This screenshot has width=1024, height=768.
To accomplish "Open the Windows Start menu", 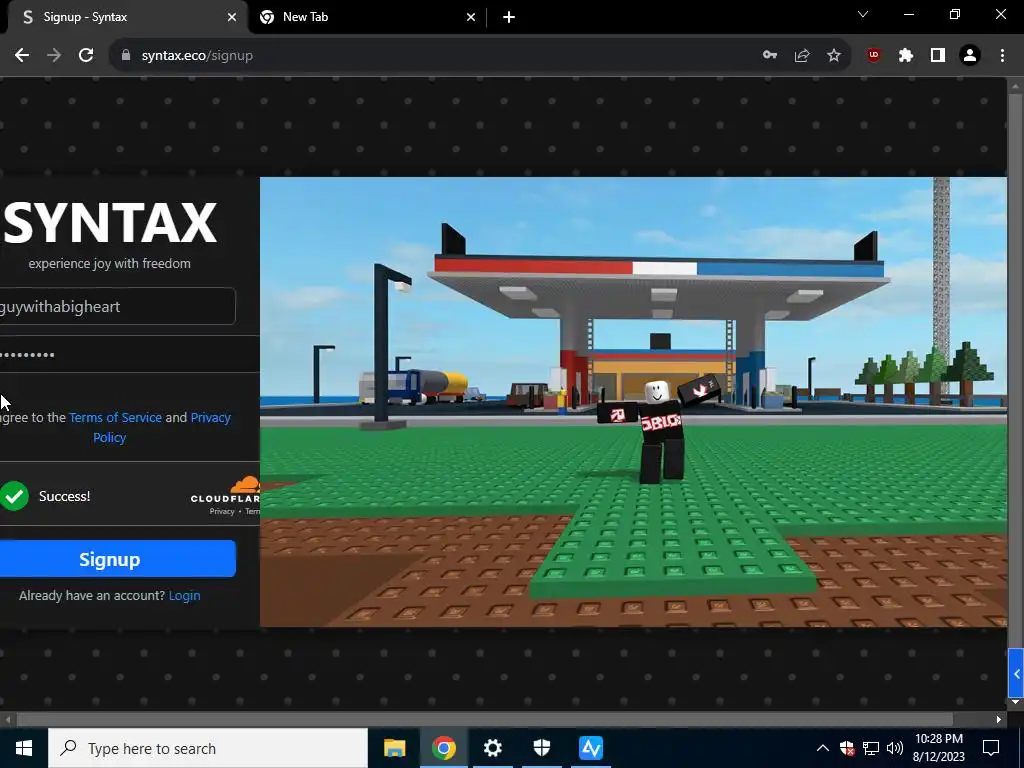I will coord(24,748).
